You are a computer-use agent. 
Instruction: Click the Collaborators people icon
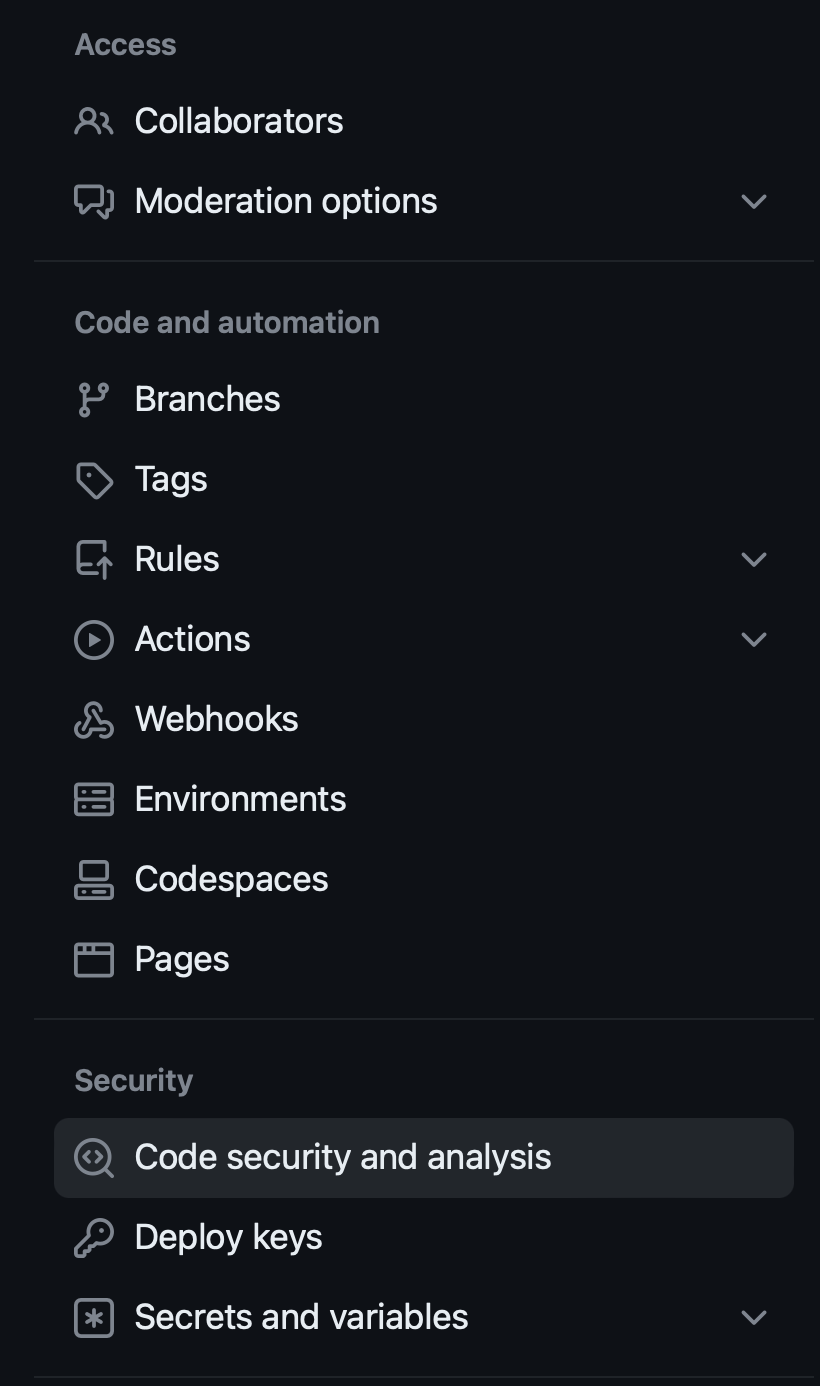(x=94, y=121)
